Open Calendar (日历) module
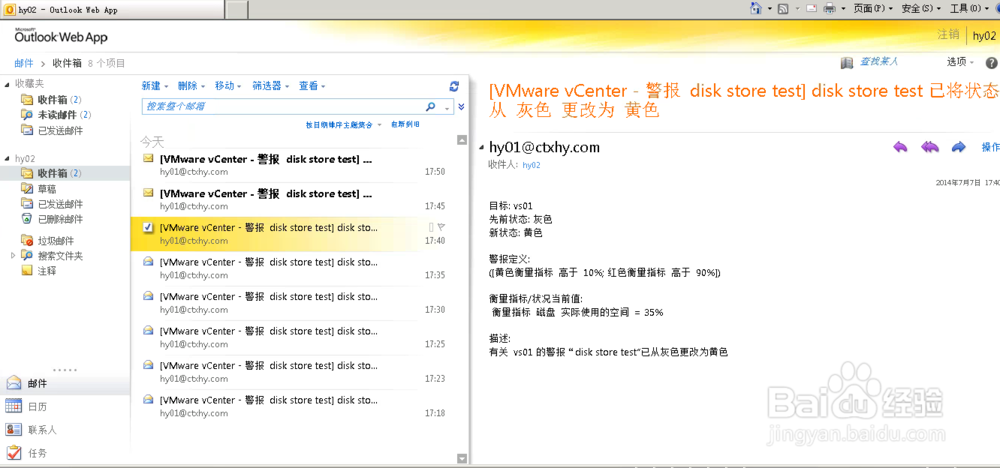Viewport: 1000px width, 468px height. point(65,407)
